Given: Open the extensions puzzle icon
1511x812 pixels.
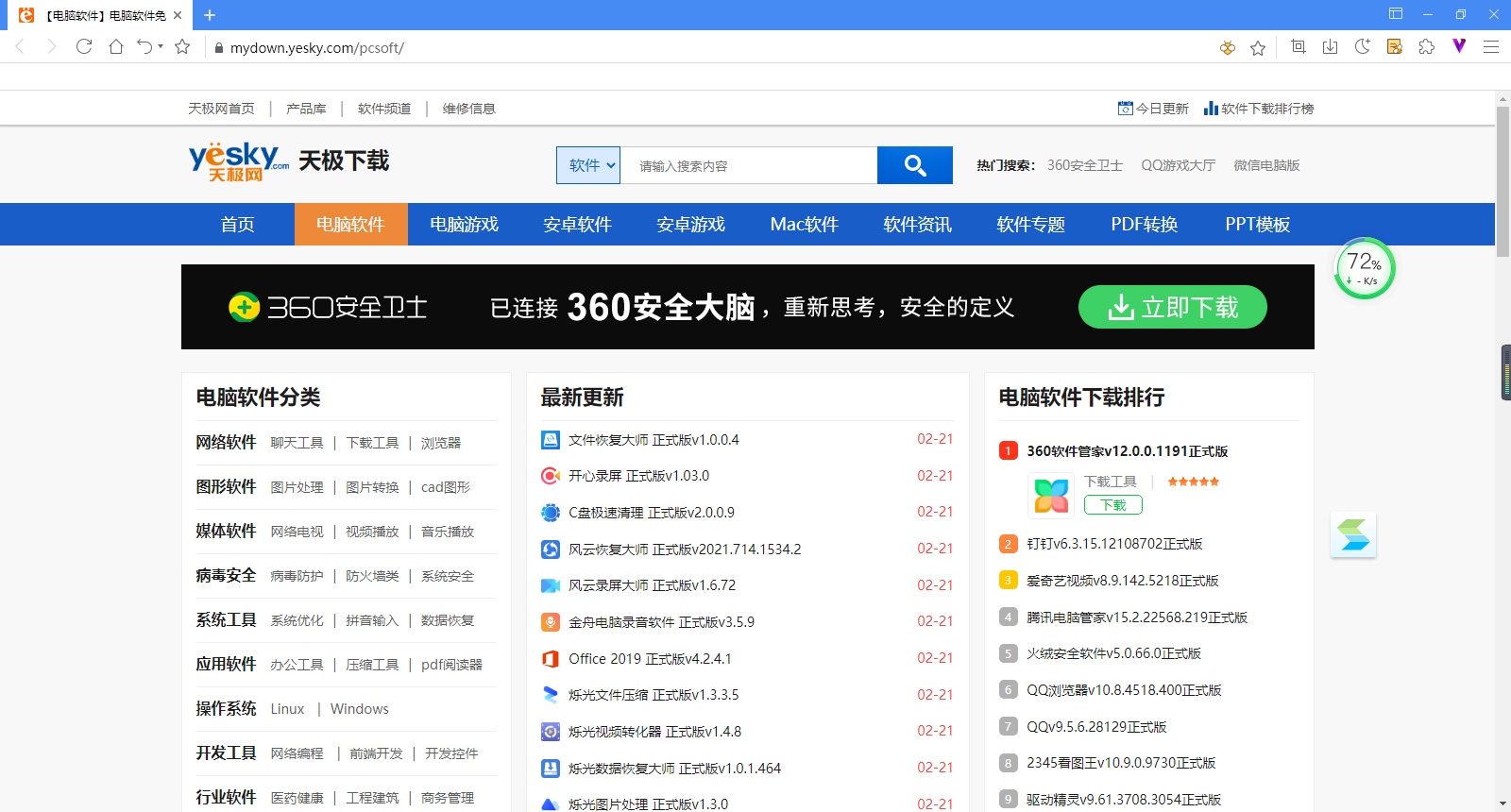Looking at the screenshot, I should click(x=1427, y=46).
